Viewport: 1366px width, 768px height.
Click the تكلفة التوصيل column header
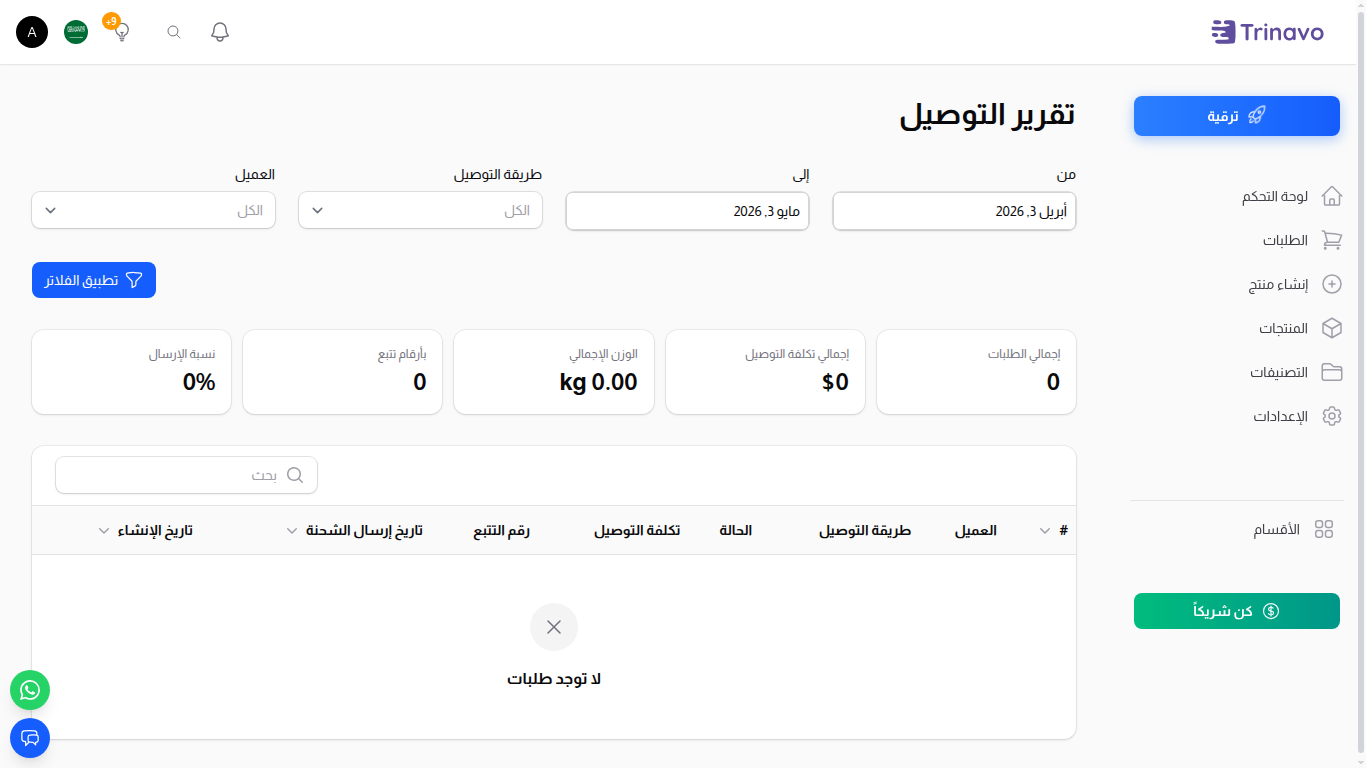[637, 531]
